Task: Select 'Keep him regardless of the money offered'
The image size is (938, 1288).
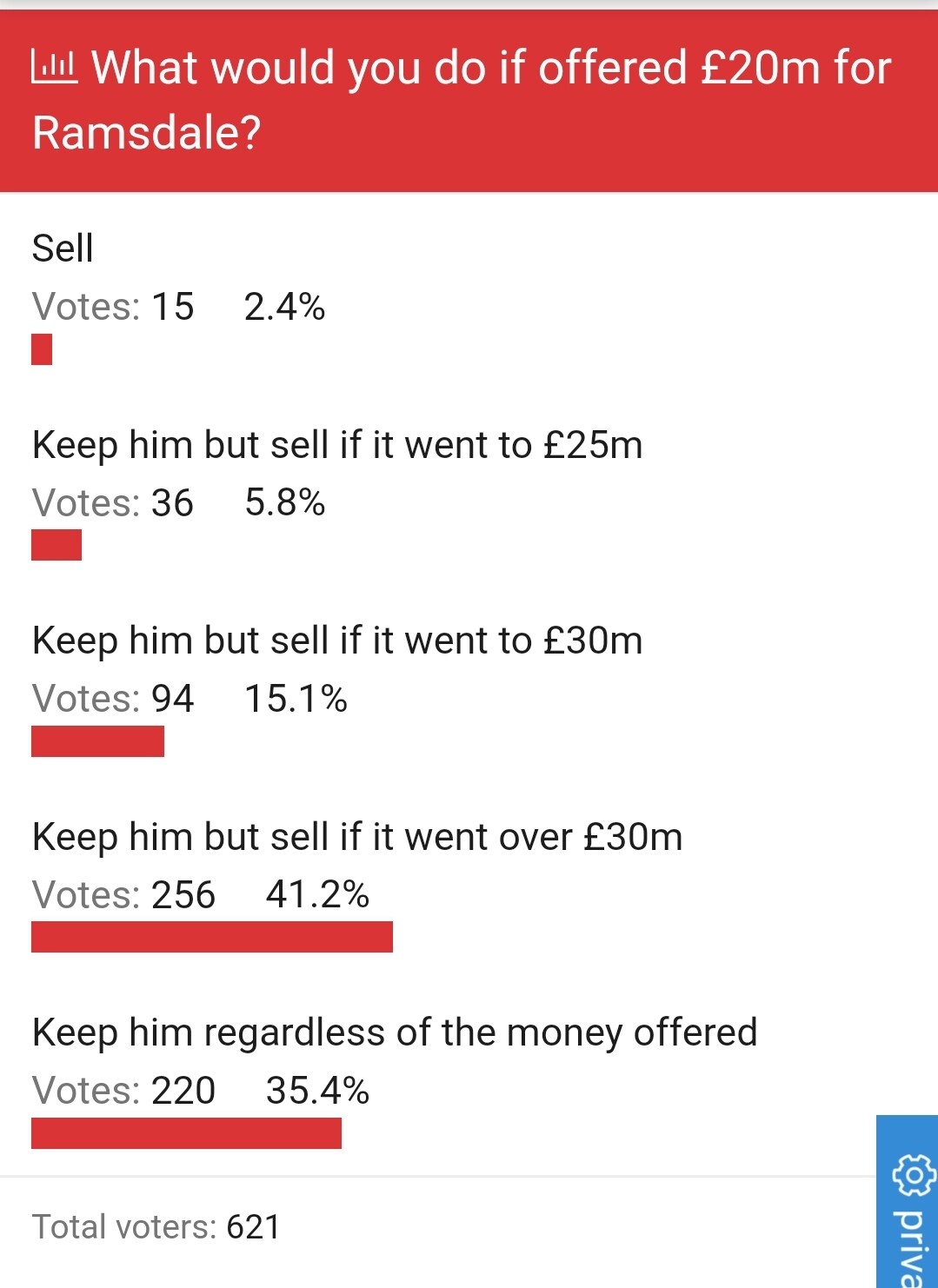Action: 395,1033
